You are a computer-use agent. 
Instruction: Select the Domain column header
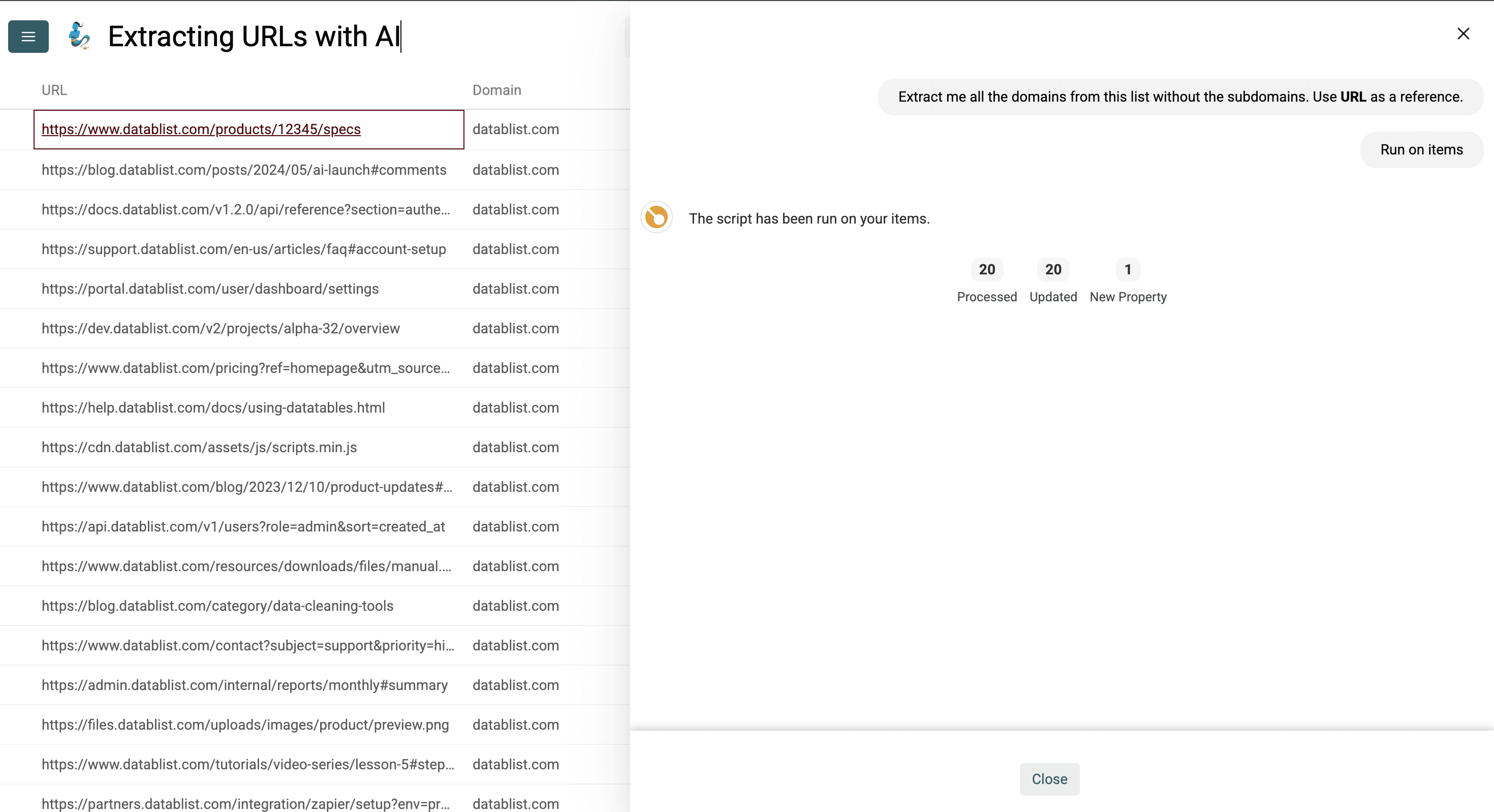496,90
